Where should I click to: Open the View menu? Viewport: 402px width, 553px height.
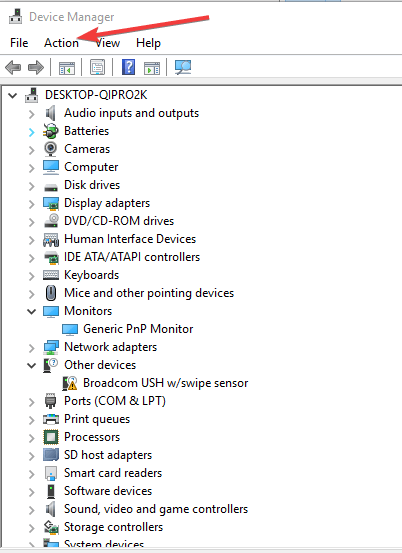[x=108, y=43]
